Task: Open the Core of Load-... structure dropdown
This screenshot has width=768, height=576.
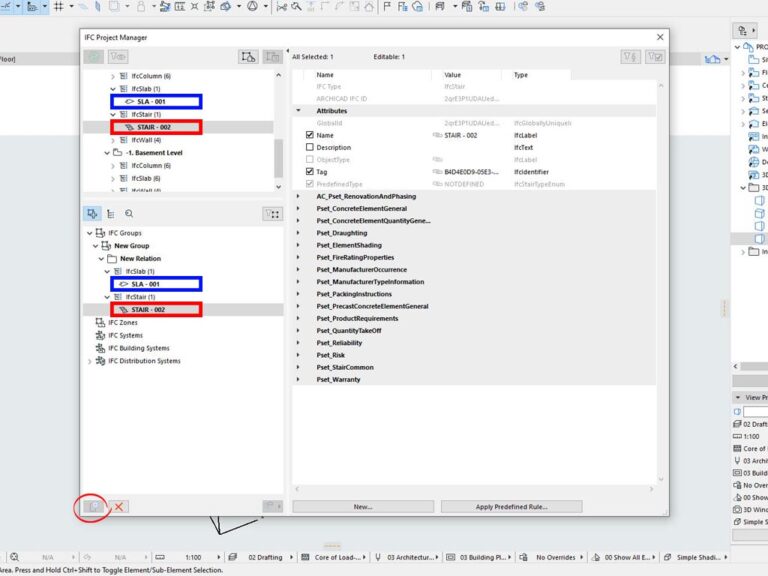Action: [x=364, y=557]
